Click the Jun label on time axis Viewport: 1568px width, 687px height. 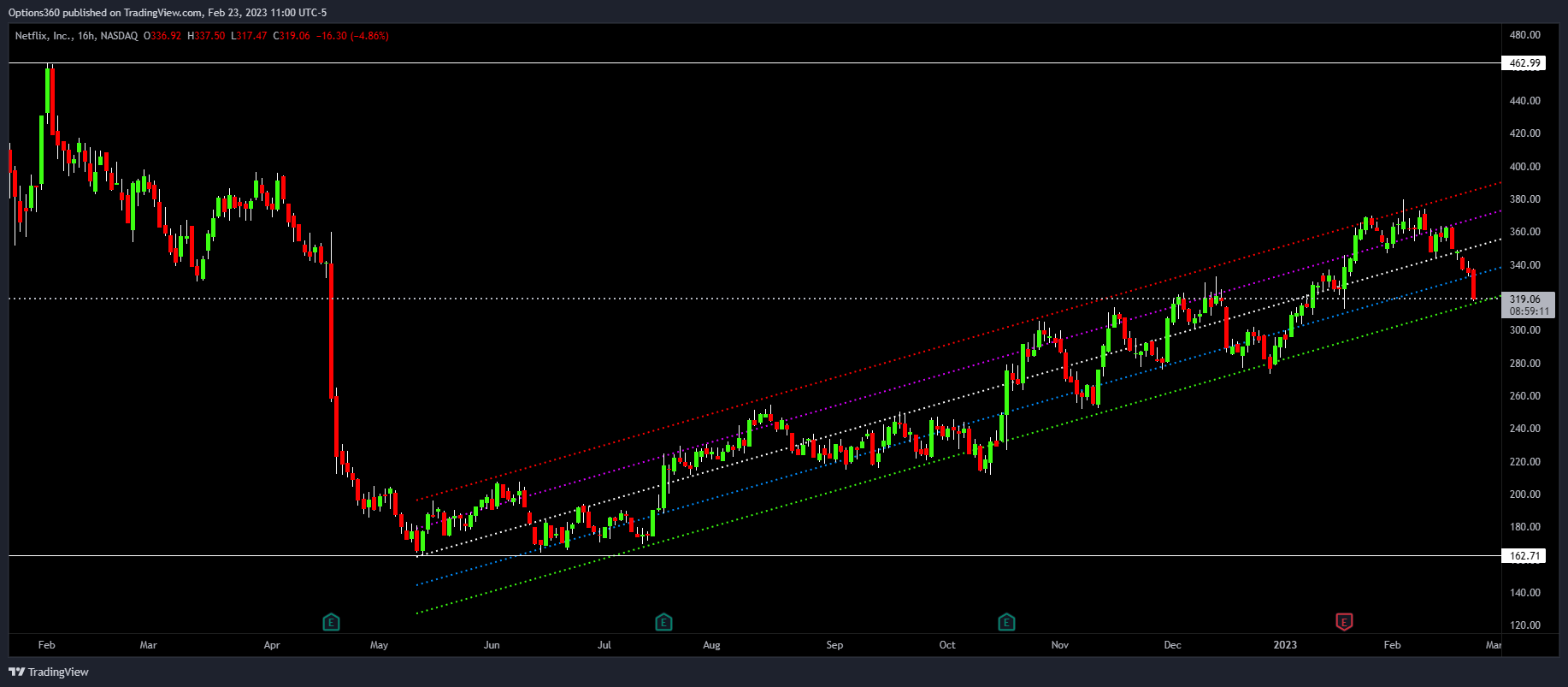pyautogui.click(x=492, y=645)
